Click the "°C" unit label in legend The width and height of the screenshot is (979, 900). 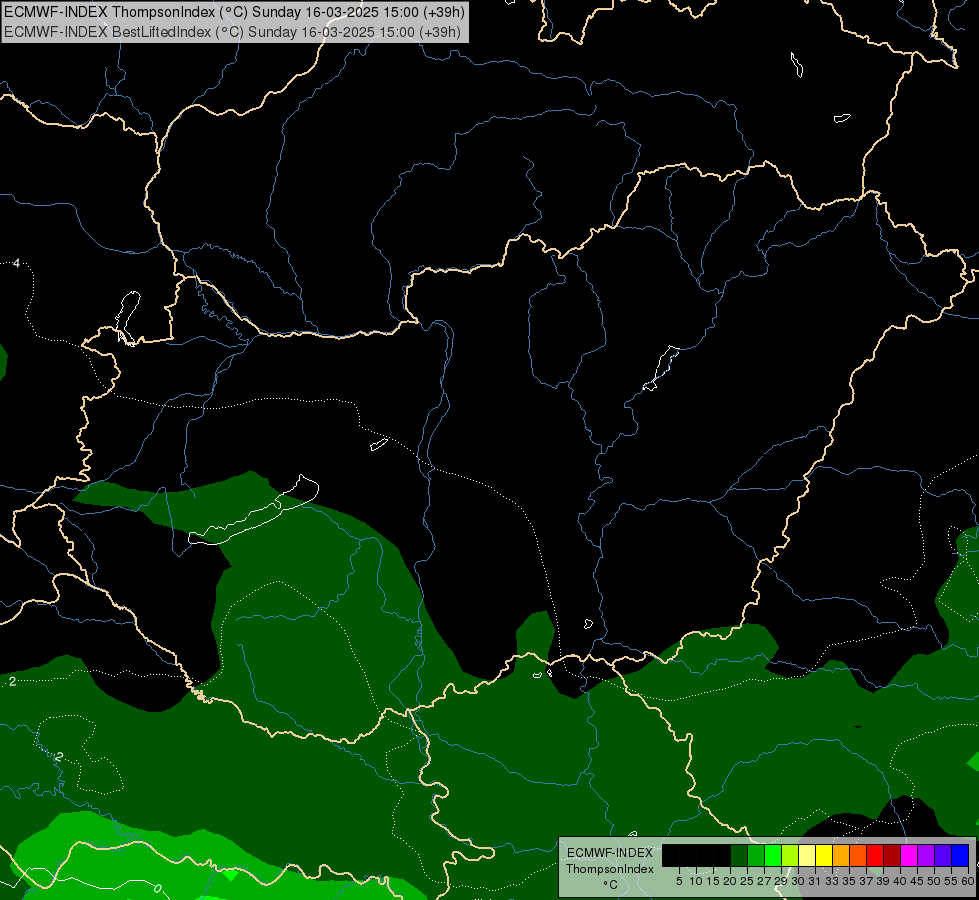611,885
